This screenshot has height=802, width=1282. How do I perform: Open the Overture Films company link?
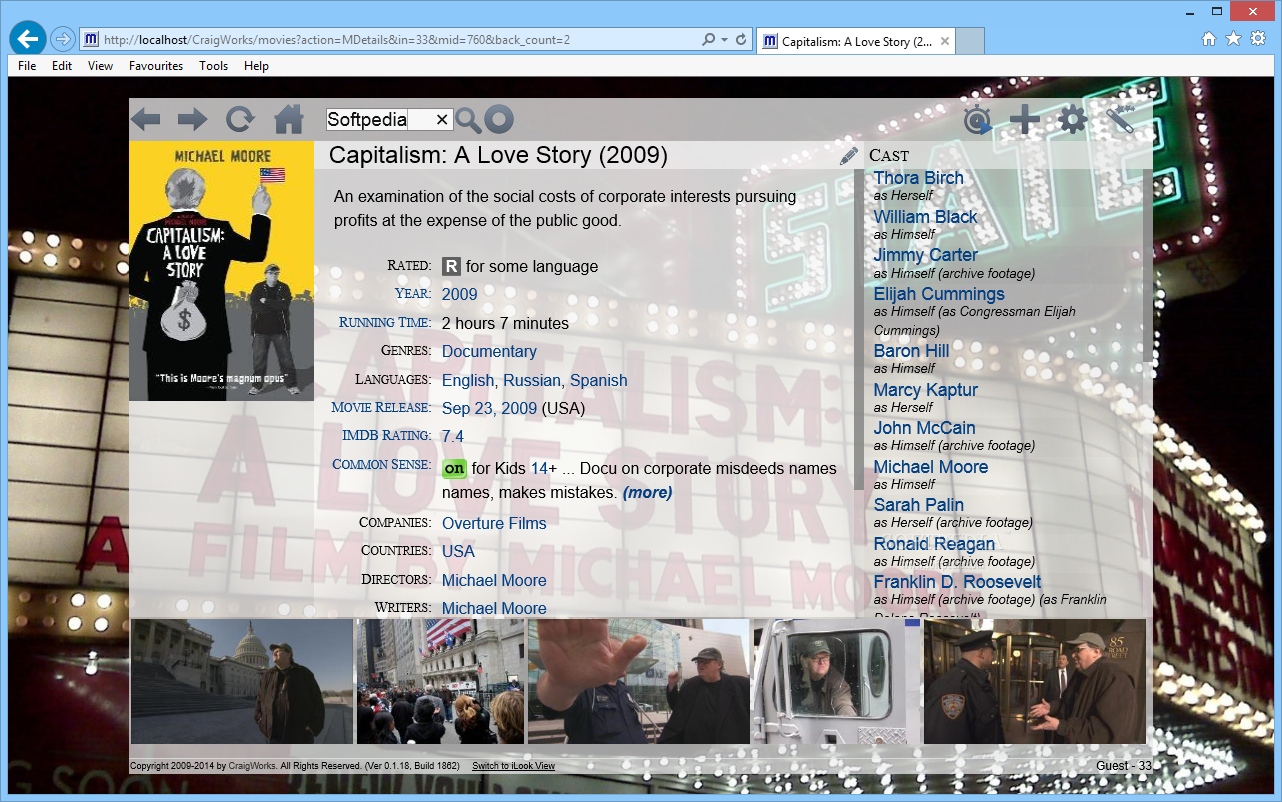click(494, 523)
